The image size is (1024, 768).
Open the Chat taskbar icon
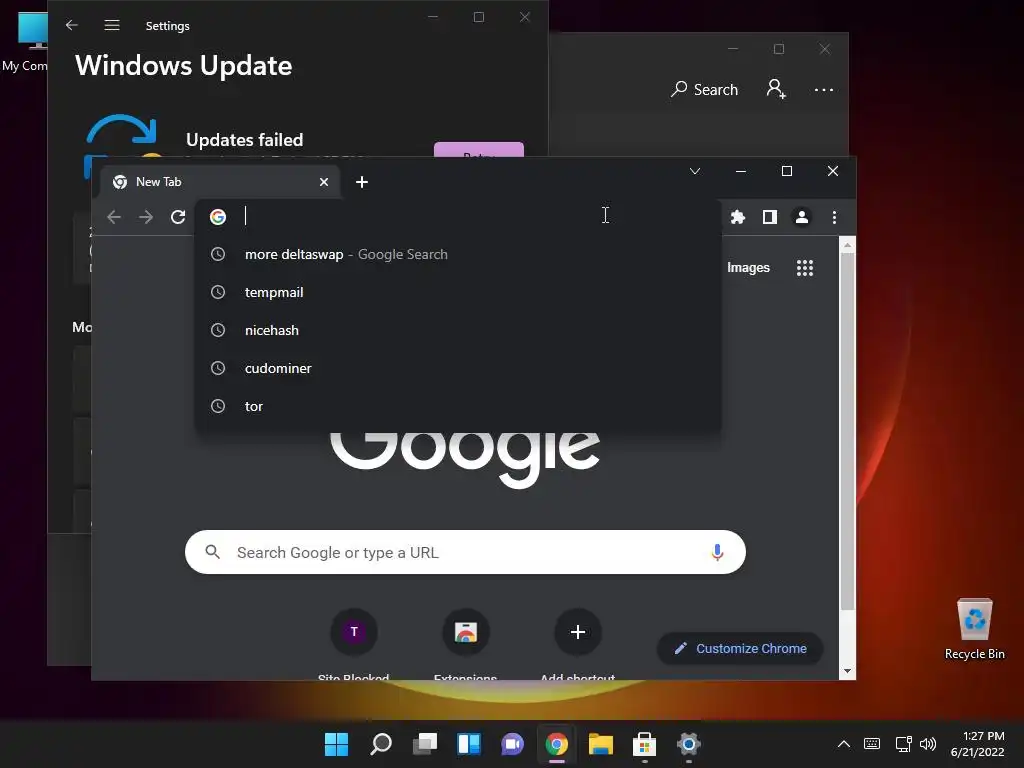(x=513, y=744)
